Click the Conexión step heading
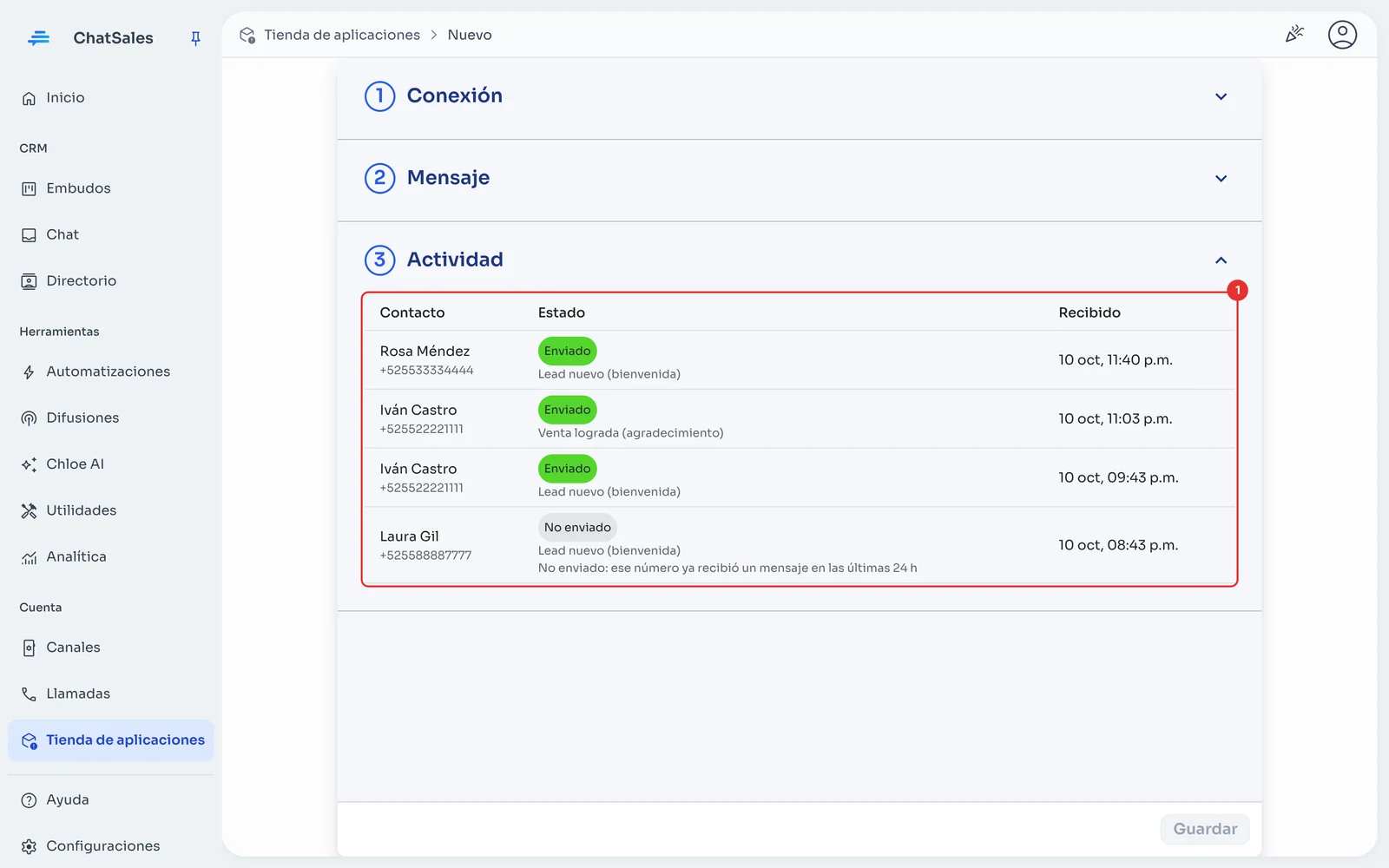This screenshot has width=1389, height=868. tap(454, 95)
